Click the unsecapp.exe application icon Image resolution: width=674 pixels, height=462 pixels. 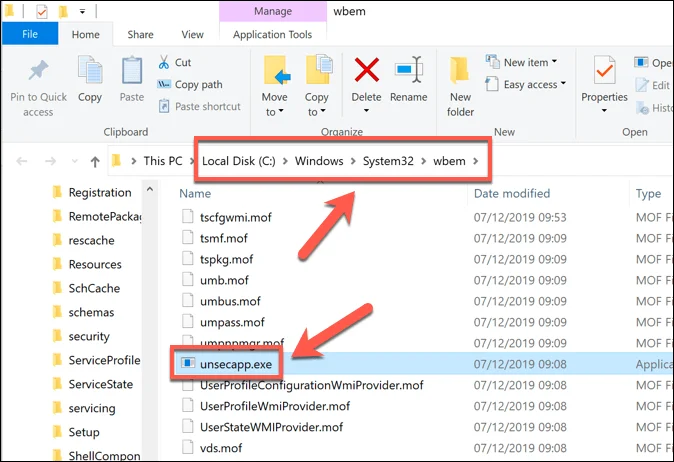pos(188,363)
